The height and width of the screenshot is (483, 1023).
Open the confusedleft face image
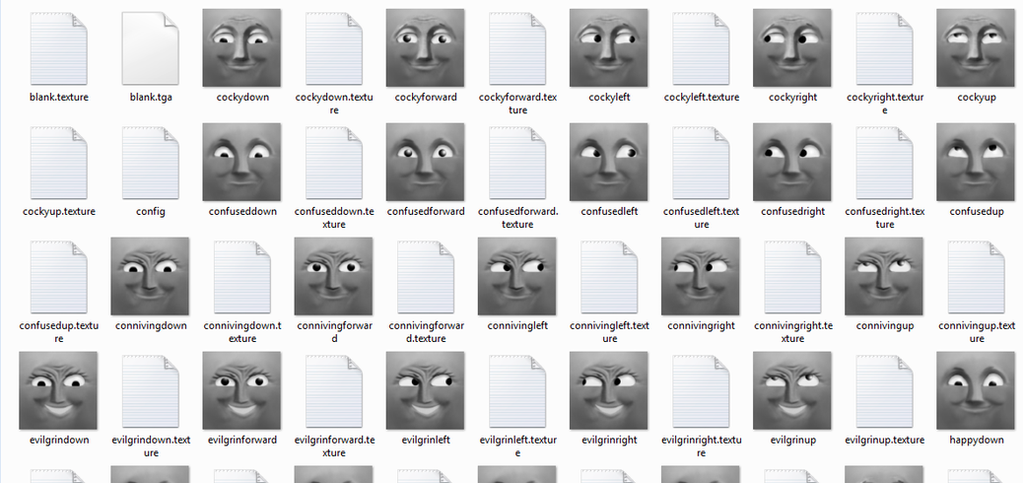[609, 162]
